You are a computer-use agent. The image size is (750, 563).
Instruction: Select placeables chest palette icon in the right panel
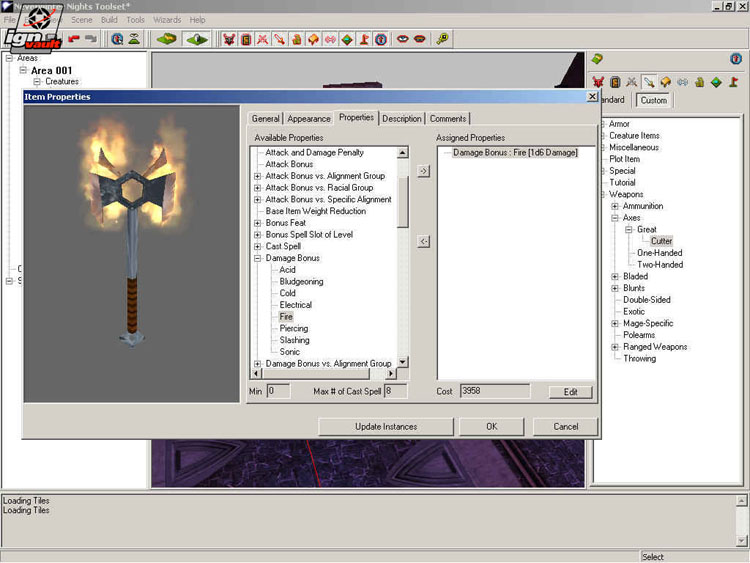pos(666,82)
